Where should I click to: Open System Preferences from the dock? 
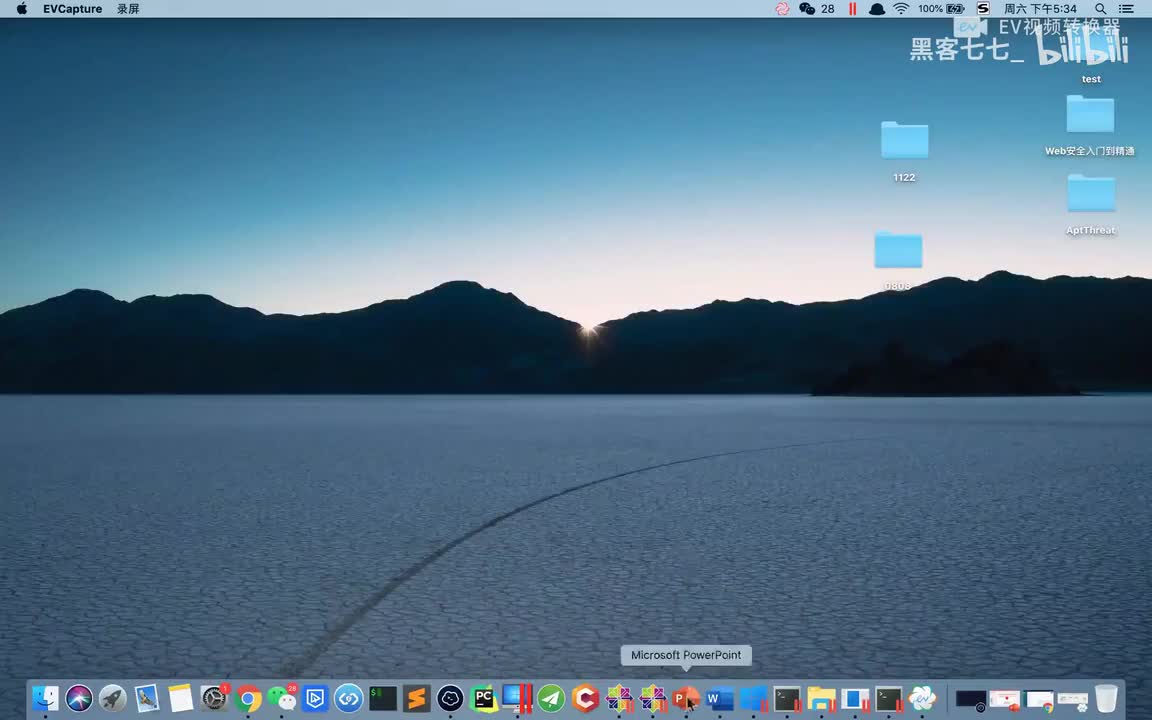point(214,698)
